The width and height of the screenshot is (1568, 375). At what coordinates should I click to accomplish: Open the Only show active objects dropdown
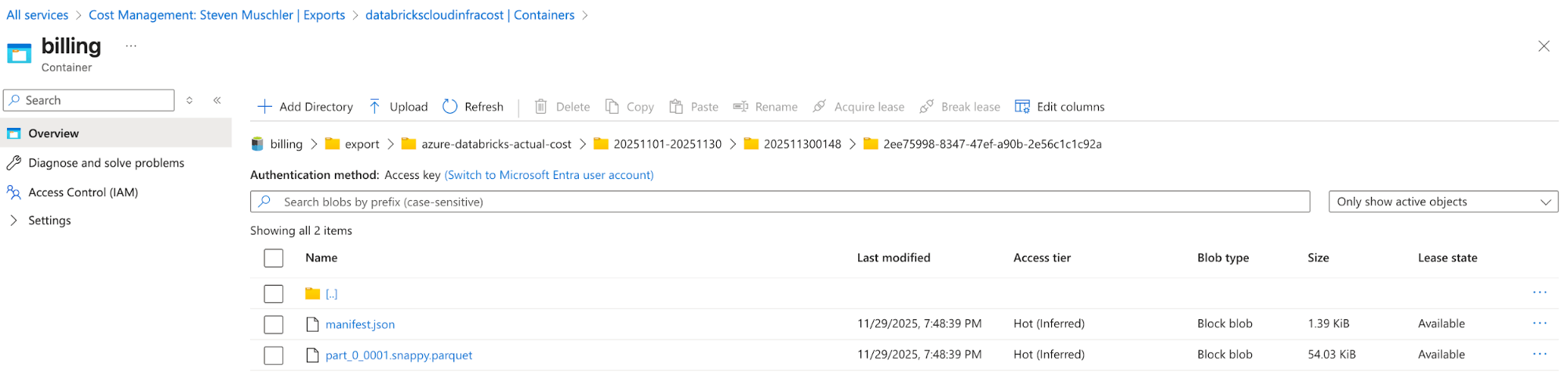click(x=1442, y=202)
